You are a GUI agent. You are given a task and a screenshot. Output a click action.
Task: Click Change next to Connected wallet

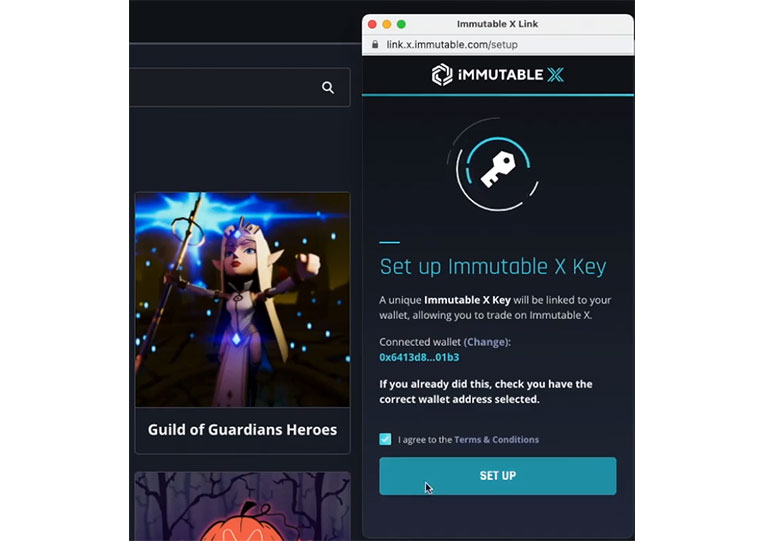point(486,342)
